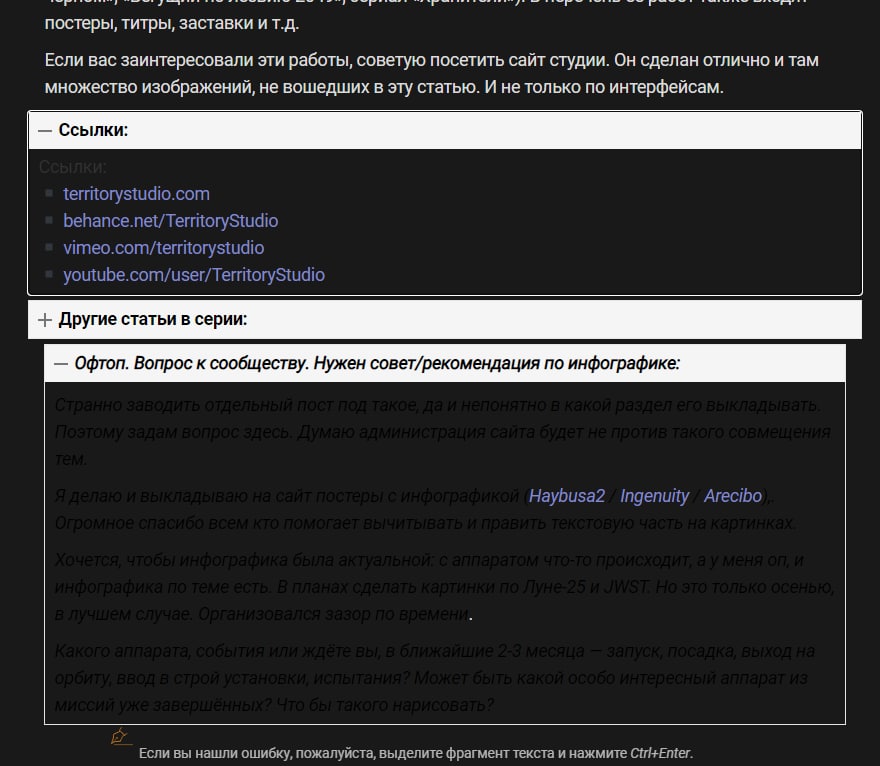Click the paragraph starting 'Странно заводить отдельный пост'
Screen dimensions: 880x766
(442, 432)
